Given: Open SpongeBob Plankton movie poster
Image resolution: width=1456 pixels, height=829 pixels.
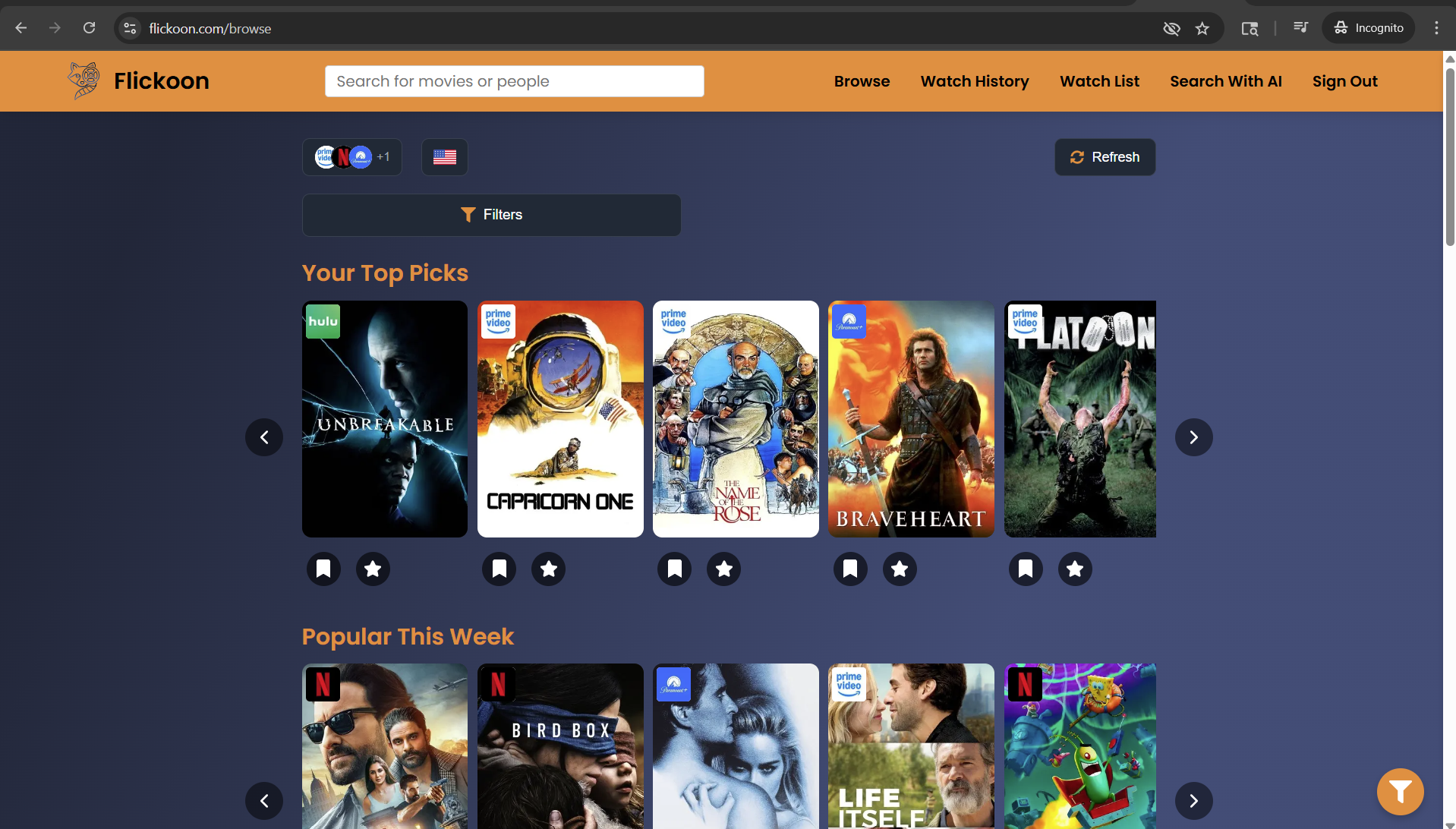Looking at the screenshot, I should click(1079, 746).
